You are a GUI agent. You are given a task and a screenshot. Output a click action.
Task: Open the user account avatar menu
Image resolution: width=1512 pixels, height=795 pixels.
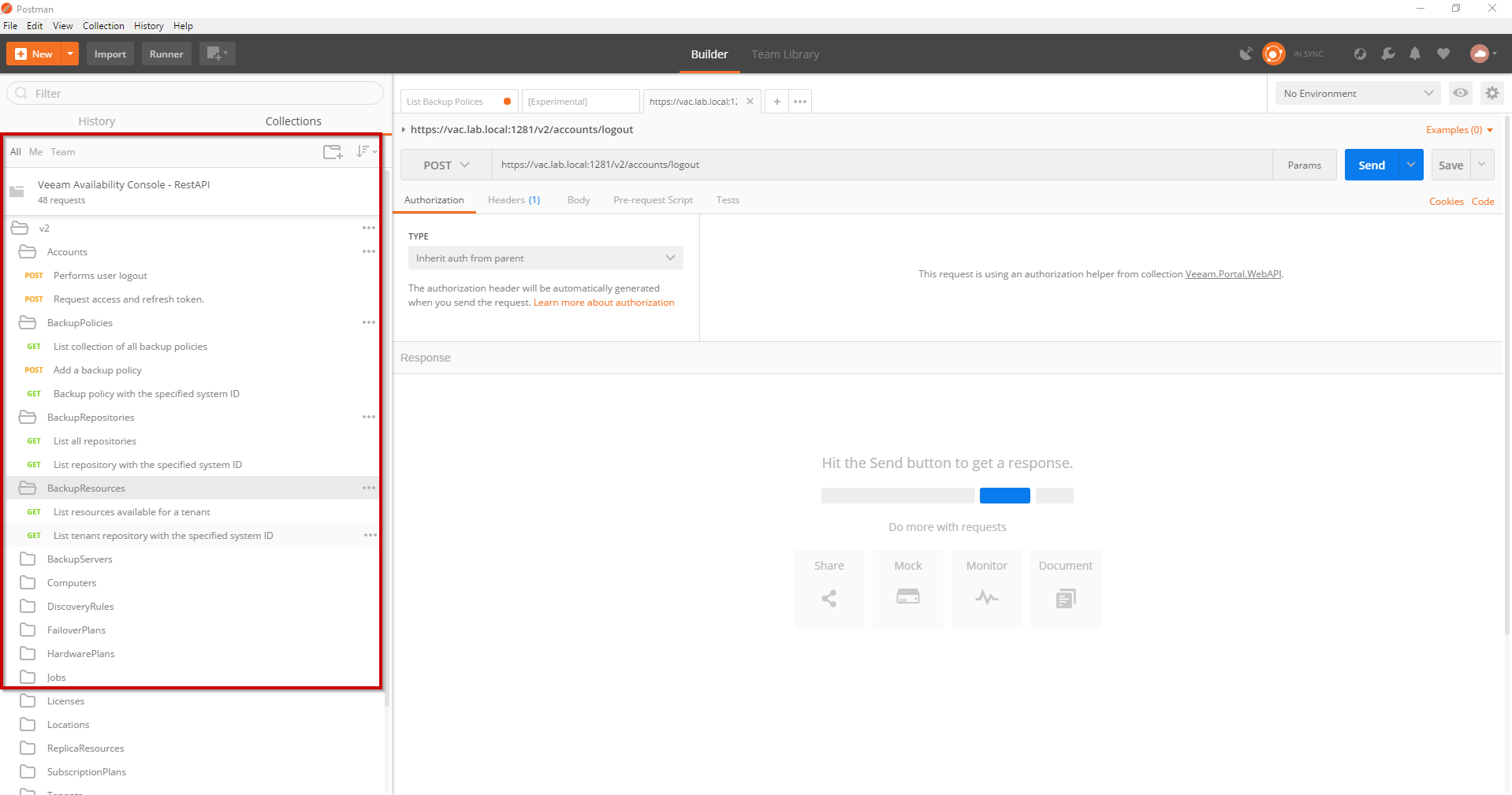(x=1484, y=54)
